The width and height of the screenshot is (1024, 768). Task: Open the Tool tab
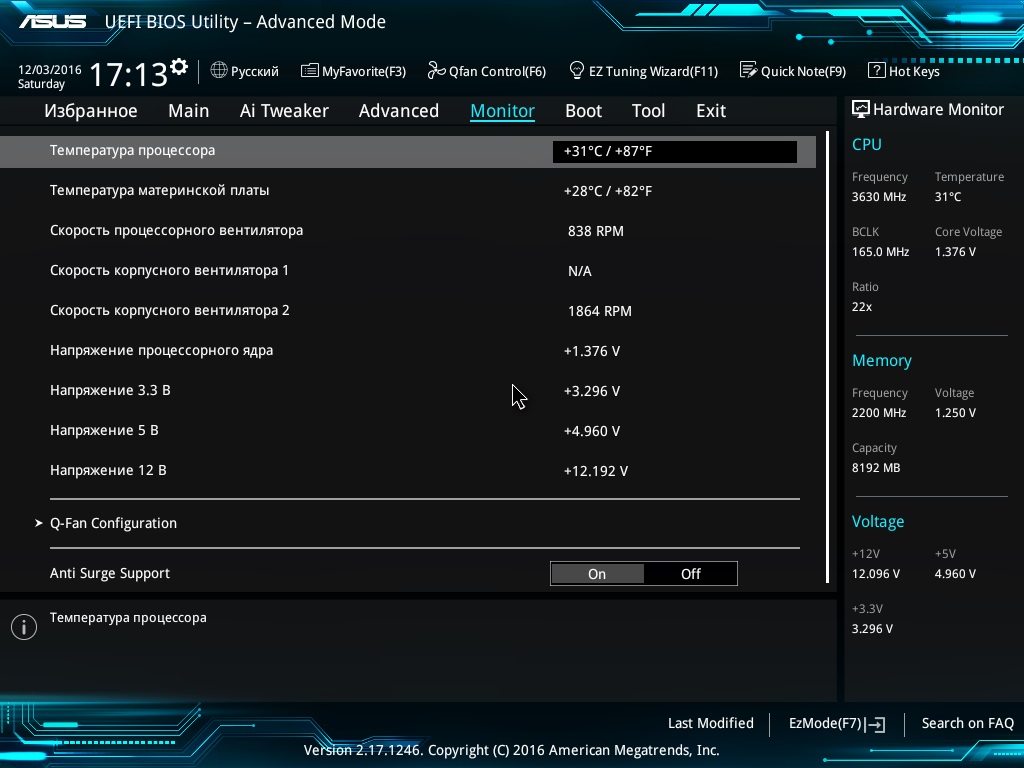pyautogui.click(x=648, y=111)
